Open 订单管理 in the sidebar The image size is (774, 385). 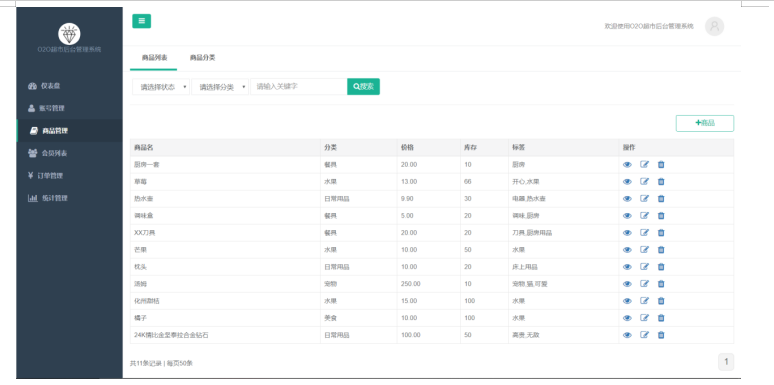tap(69, 176)
